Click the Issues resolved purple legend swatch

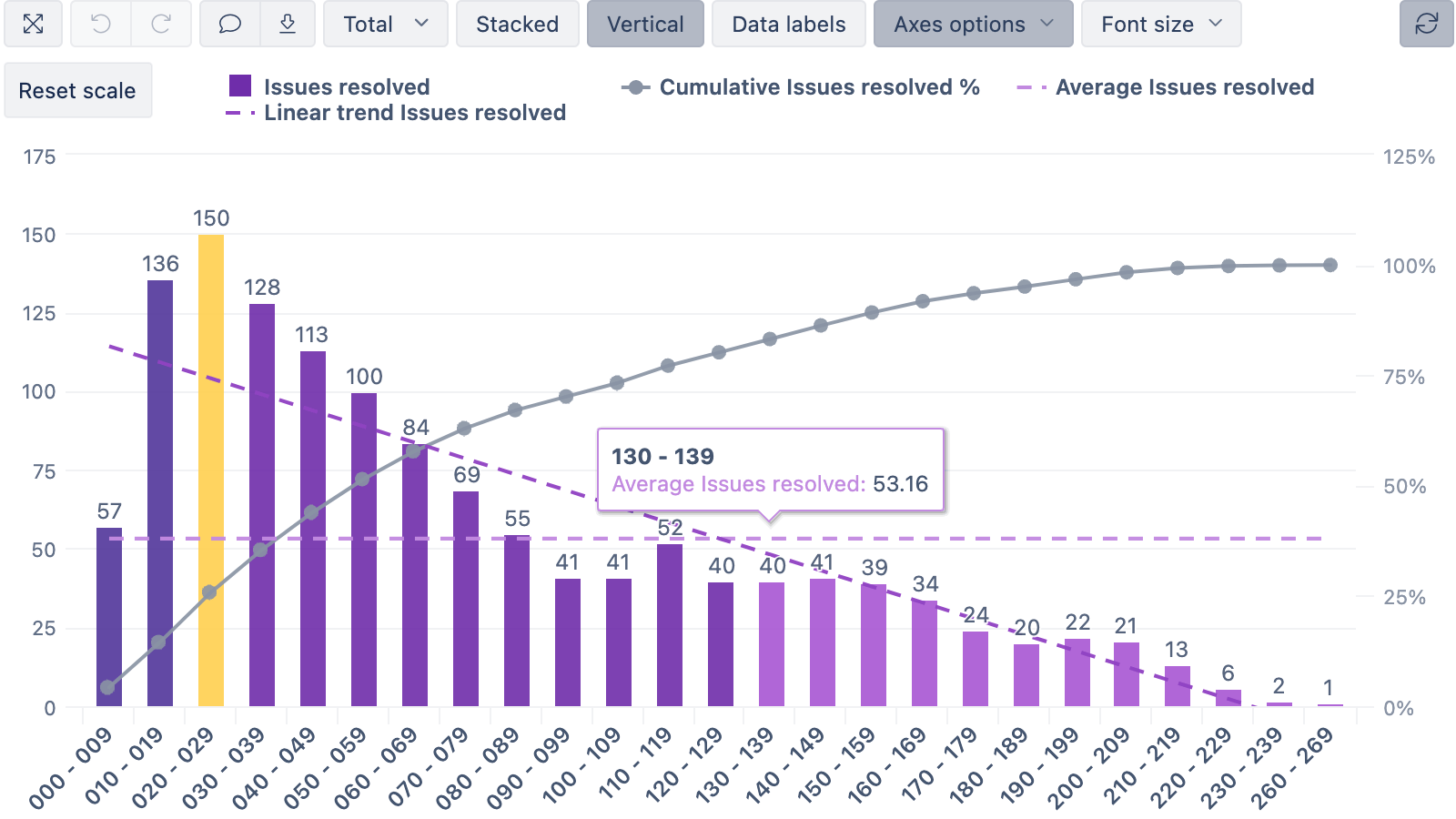tap(240, 86)
